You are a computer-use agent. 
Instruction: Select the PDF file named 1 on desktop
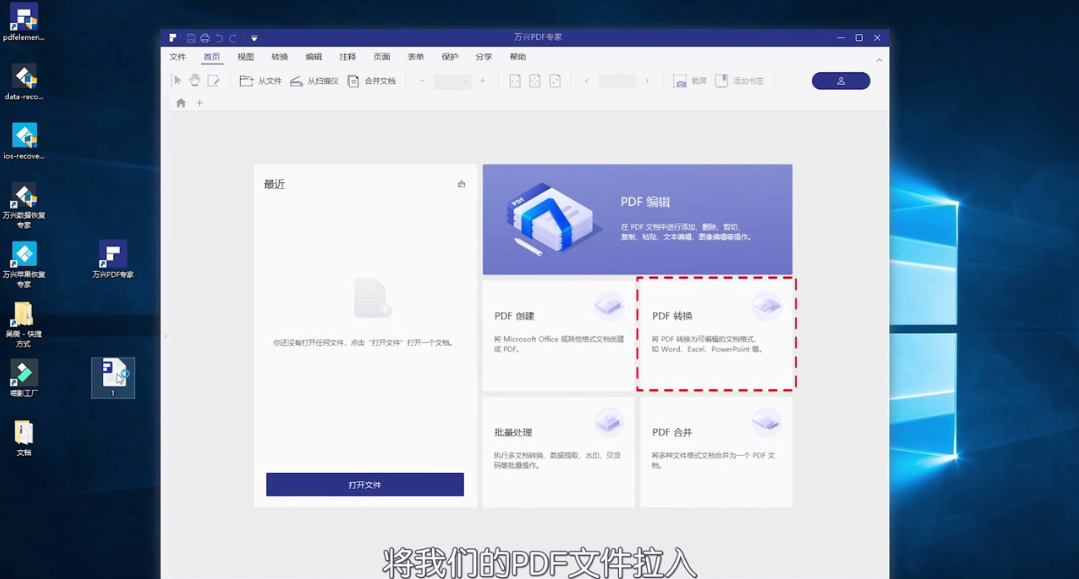[113, 377]
